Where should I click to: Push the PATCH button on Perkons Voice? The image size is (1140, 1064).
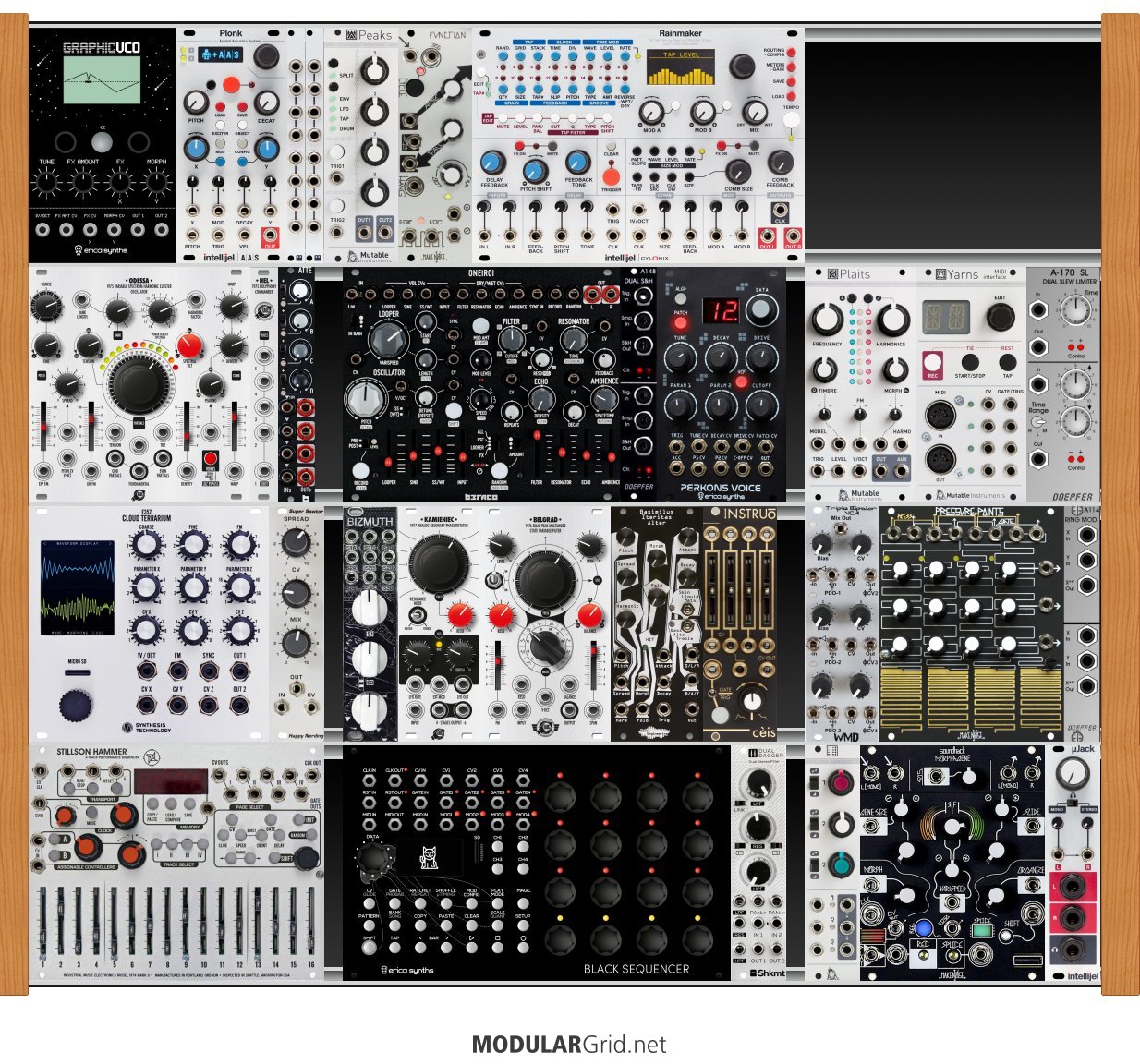(681, 322)
